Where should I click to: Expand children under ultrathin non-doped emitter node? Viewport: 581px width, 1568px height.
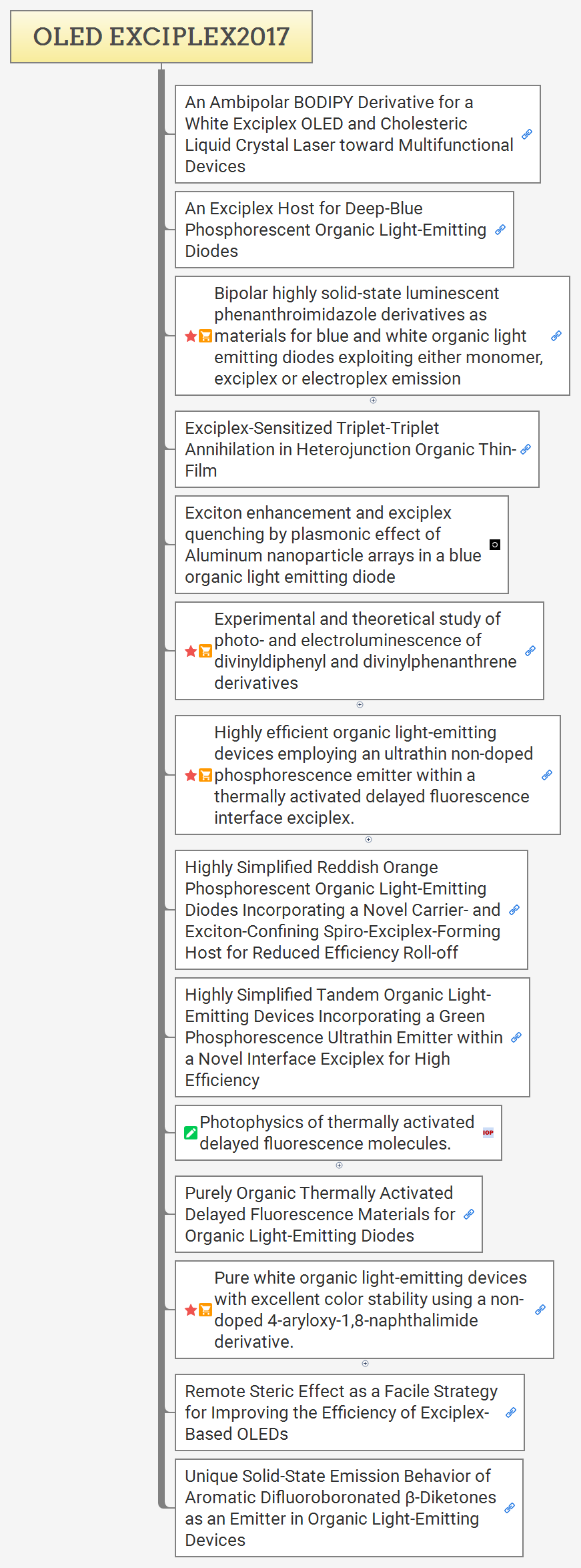[368, 840]
